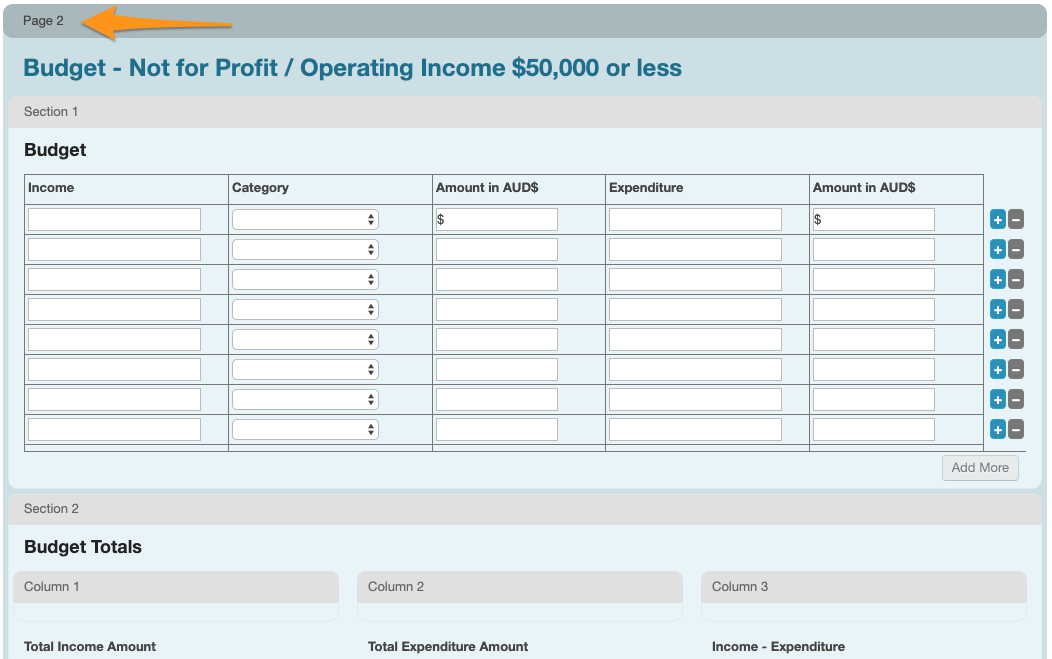Click the plus icon on last budget row

coord(997,430)
